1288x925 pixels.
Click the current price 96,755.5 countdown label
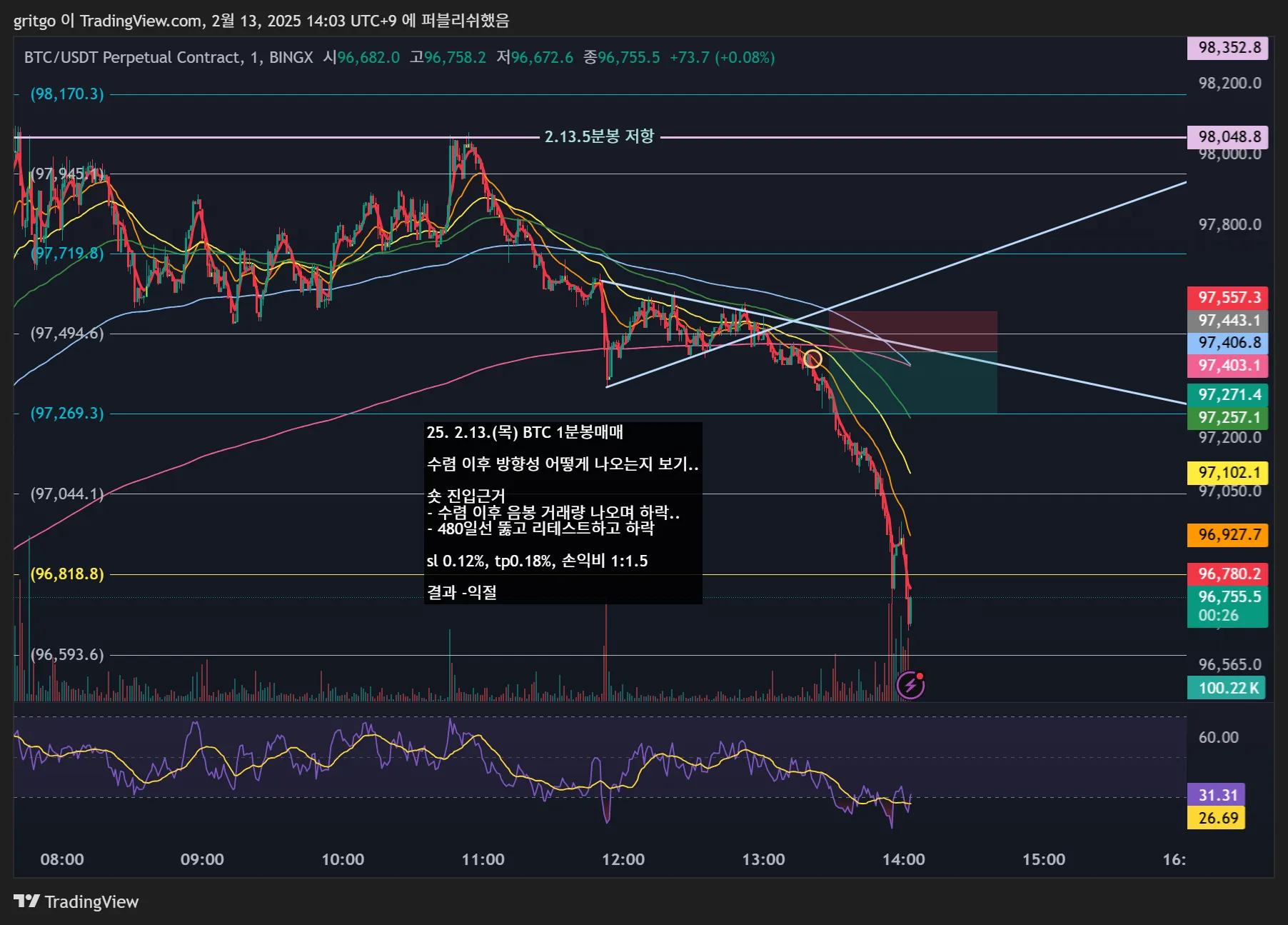[x=1228, y=606]
